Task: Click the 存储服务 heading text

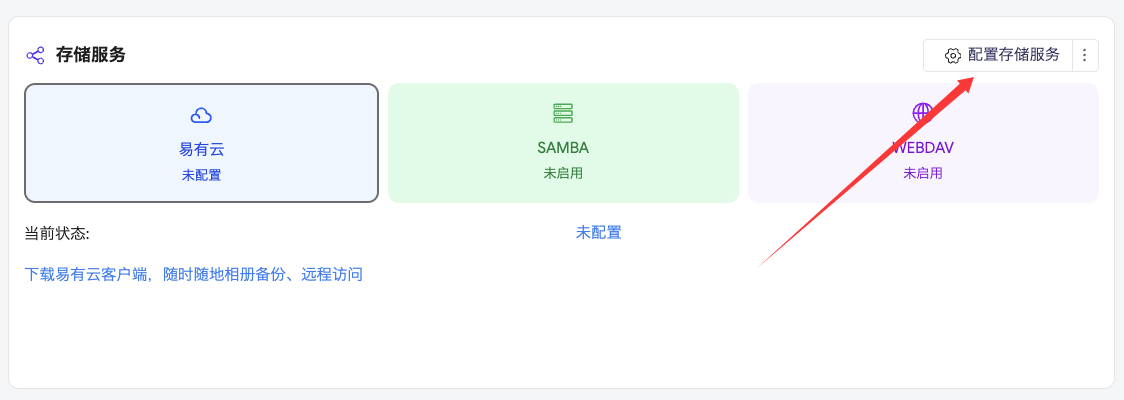Action: 91,55
